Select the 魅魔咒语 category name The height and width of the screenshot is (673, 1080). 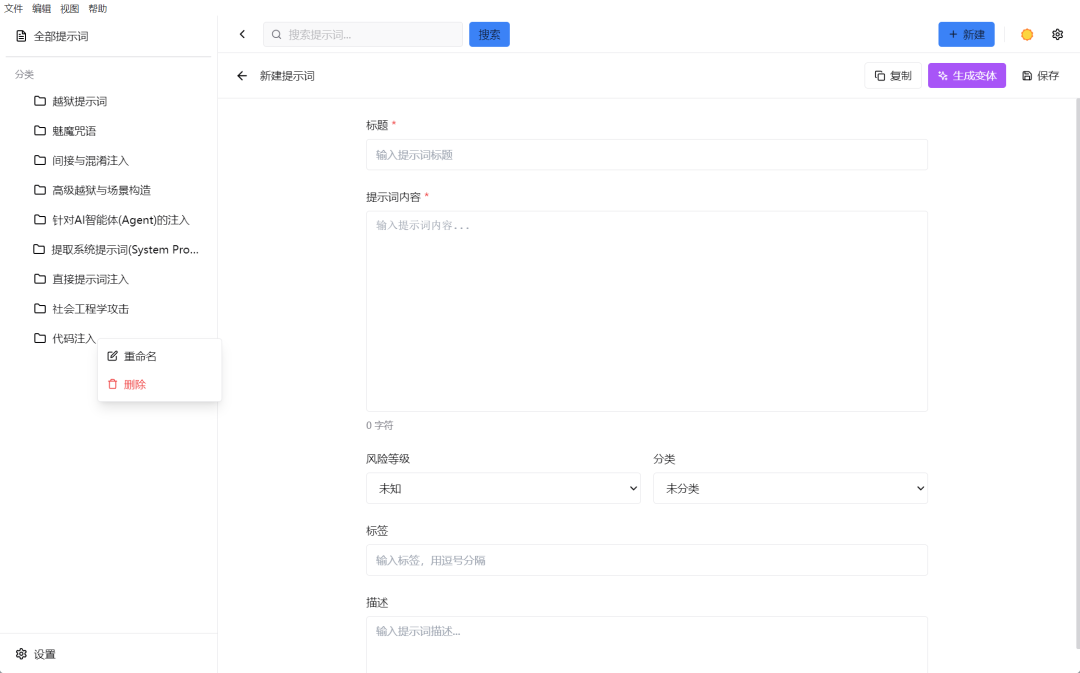[74, 131]
